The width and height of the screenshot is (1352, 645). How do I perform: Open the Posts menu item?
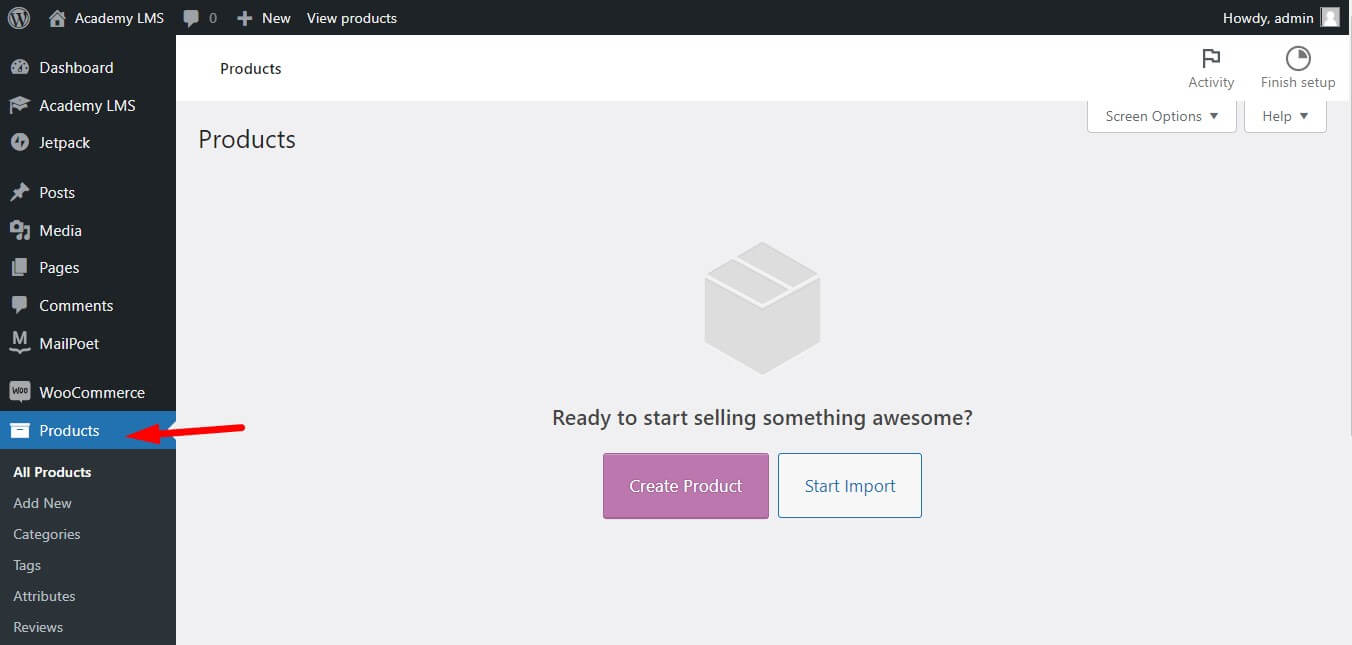(x=88, y=193)
